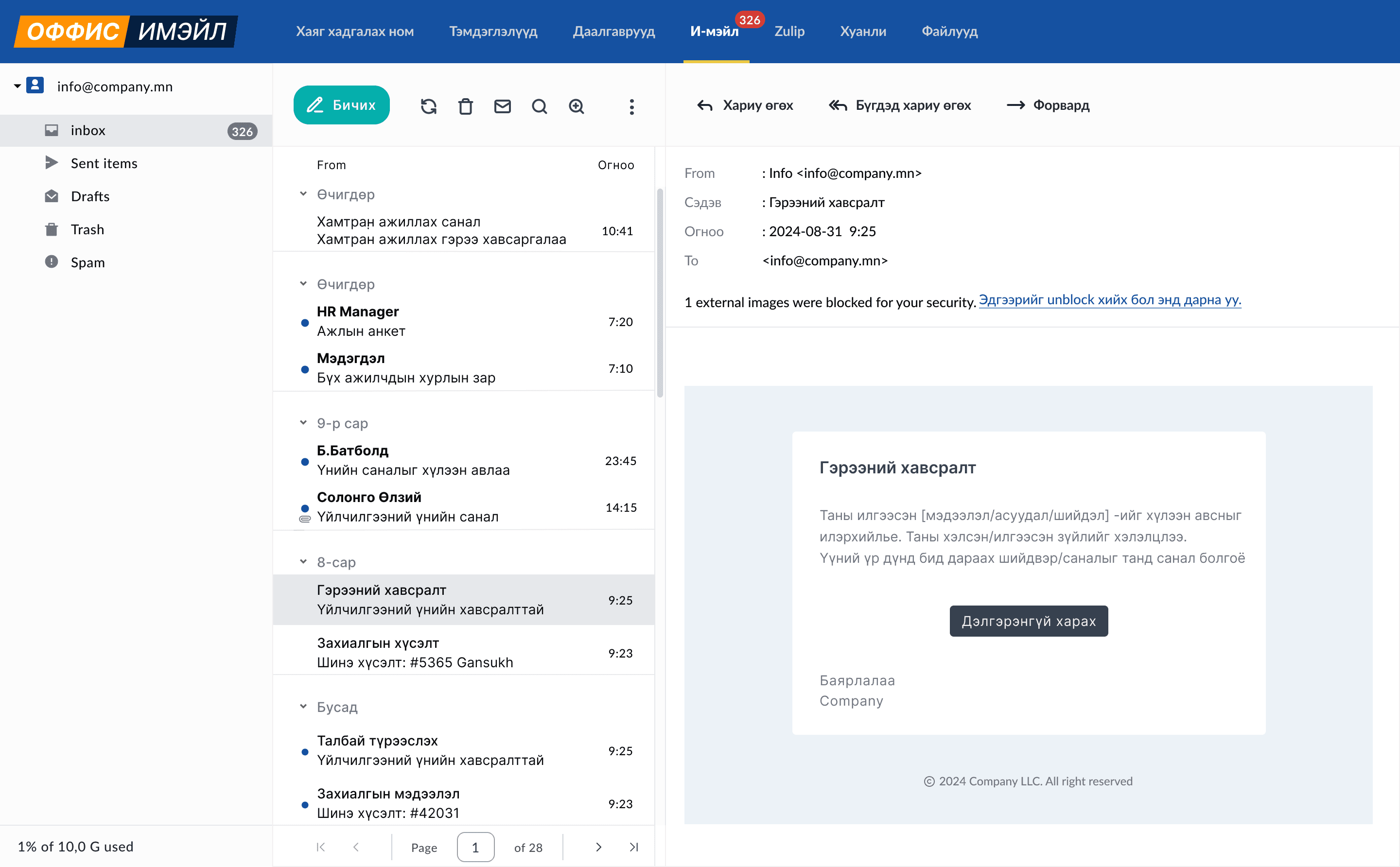Click the Бичих compose button

click(x=341, y=105)
